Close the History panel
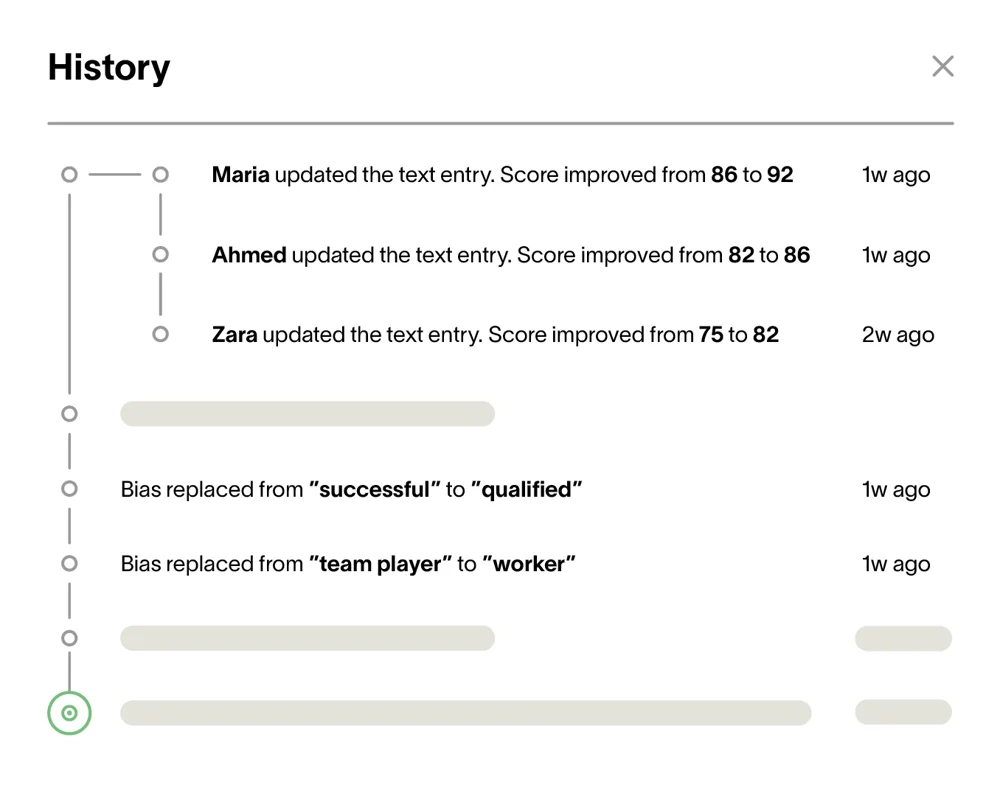This screenshot has height=796, width=1000. click(942, 67)
